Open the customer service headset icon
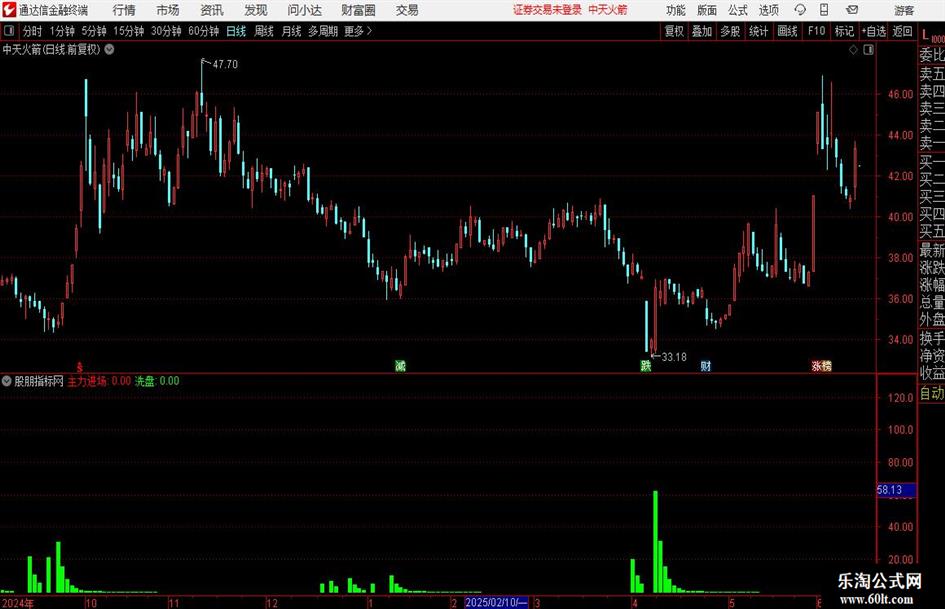Viewport: 945px width, 609px height. [x=800, y=10]
